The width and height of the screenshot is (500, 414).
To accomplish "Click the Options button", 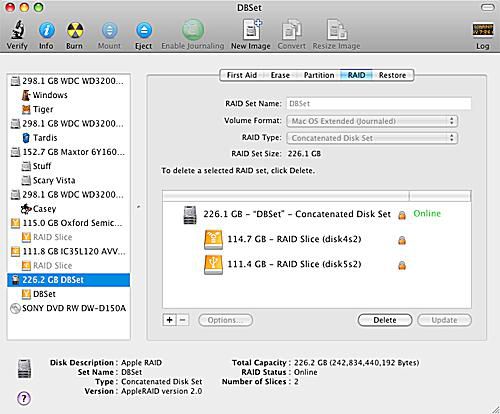I will coord(225,320).
